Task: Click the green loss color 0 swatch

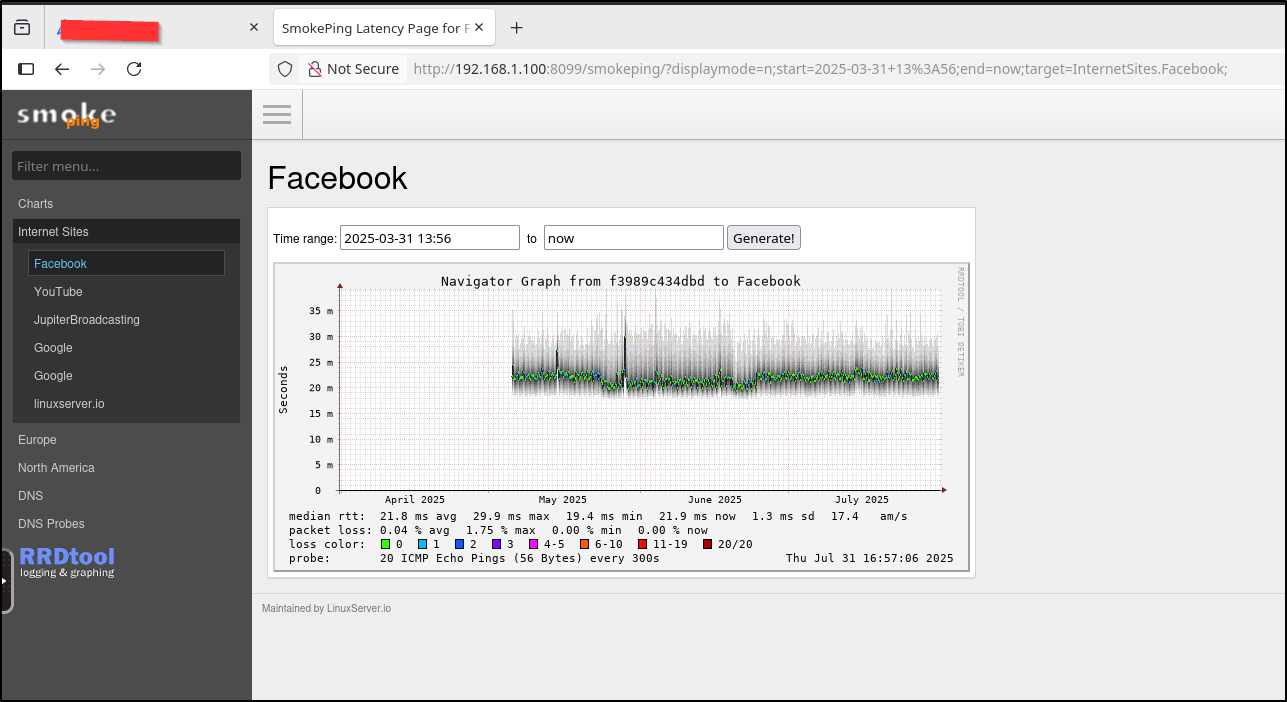Action: point(386,544)
